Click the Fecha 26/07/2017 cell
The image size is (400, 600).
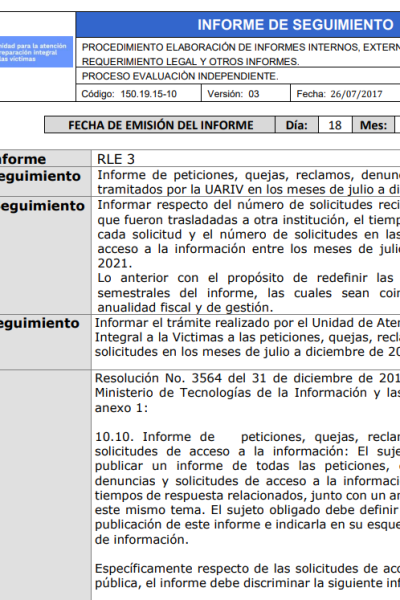click(x=345, y=94)
